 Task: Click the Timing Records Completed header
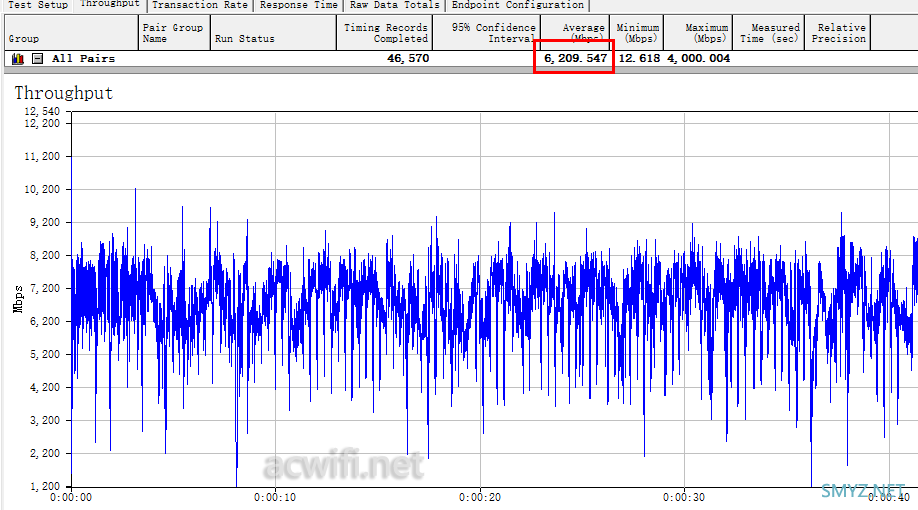[385, 33]
